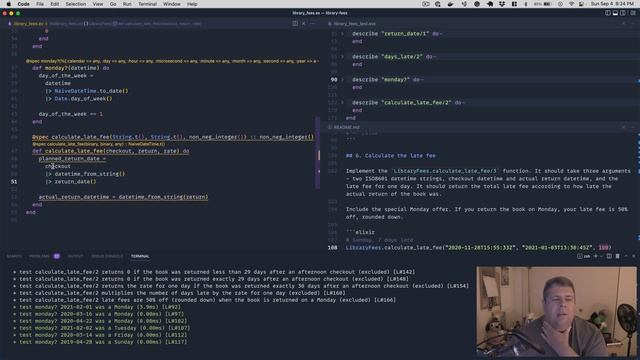Toggle secondary sidebar layout icon in title bar

coord(623,13)
